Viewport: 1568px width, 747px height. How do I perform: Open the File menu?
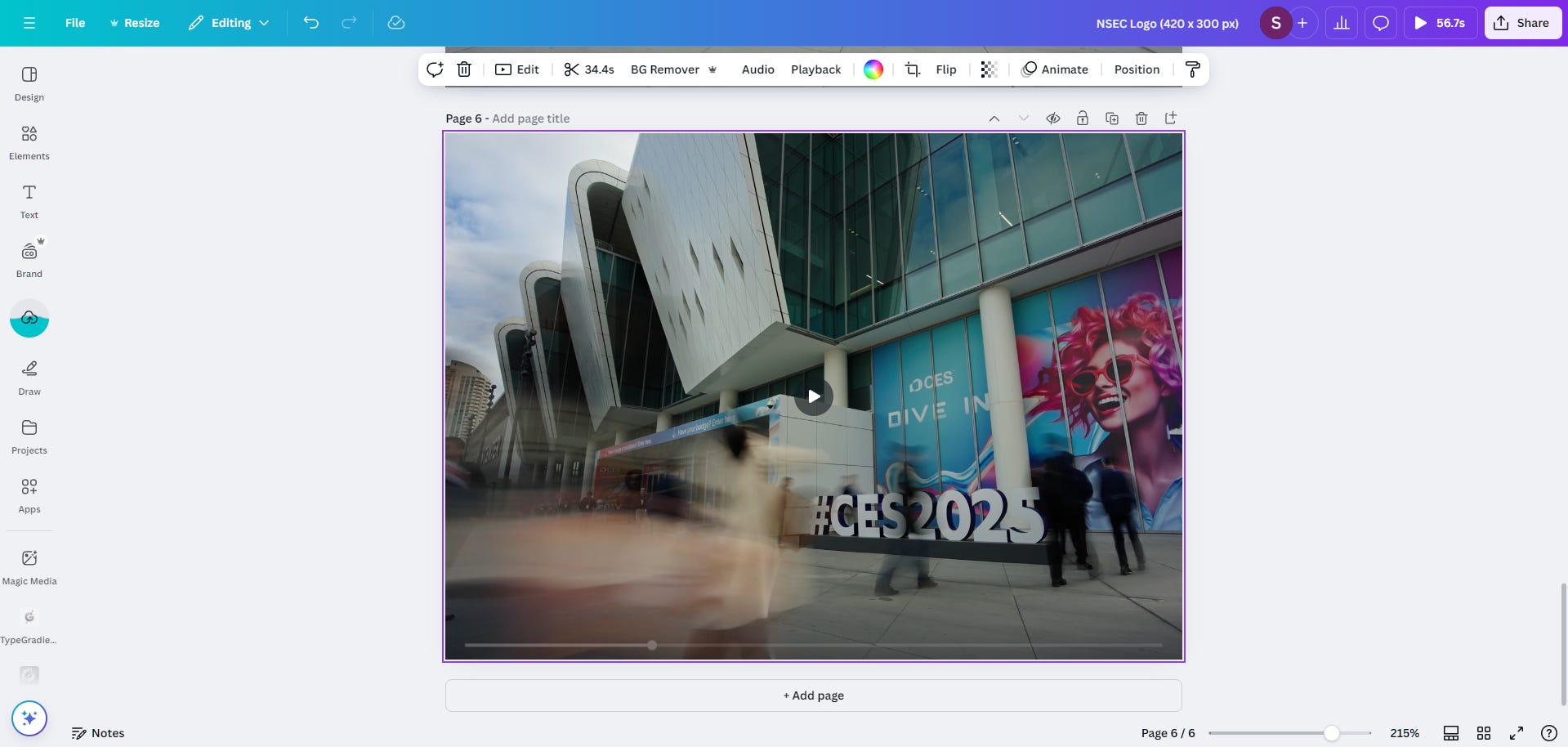(75, 23)
